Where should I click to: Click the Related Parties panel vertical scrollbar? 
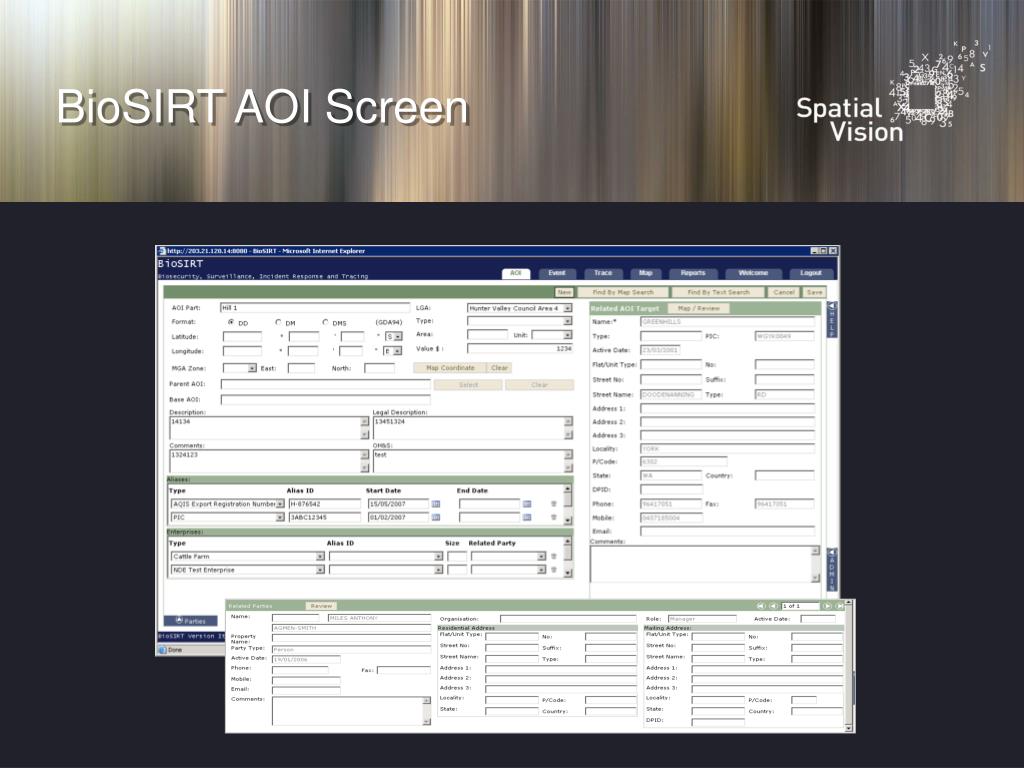[x=849, y=665]
